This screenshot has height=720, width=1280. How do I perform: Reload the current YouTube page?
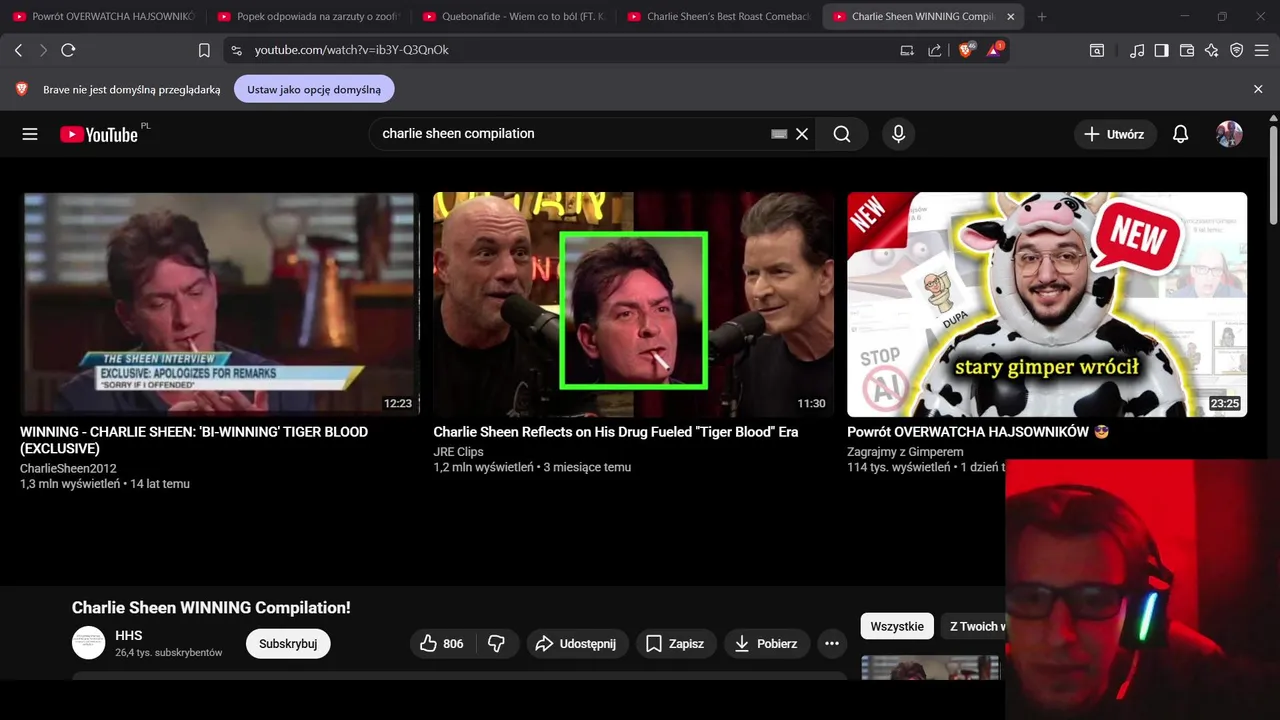[68, 50]
